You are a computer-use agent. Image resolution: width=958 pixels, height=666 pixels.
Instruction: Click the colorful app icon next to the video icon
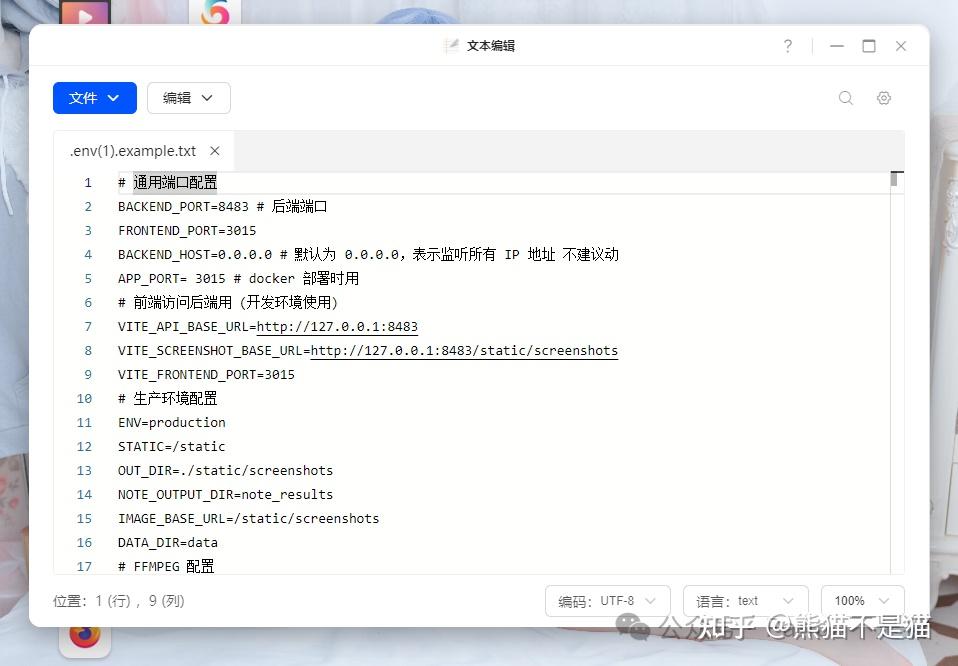pyautogui.click(x=215, y=13)
